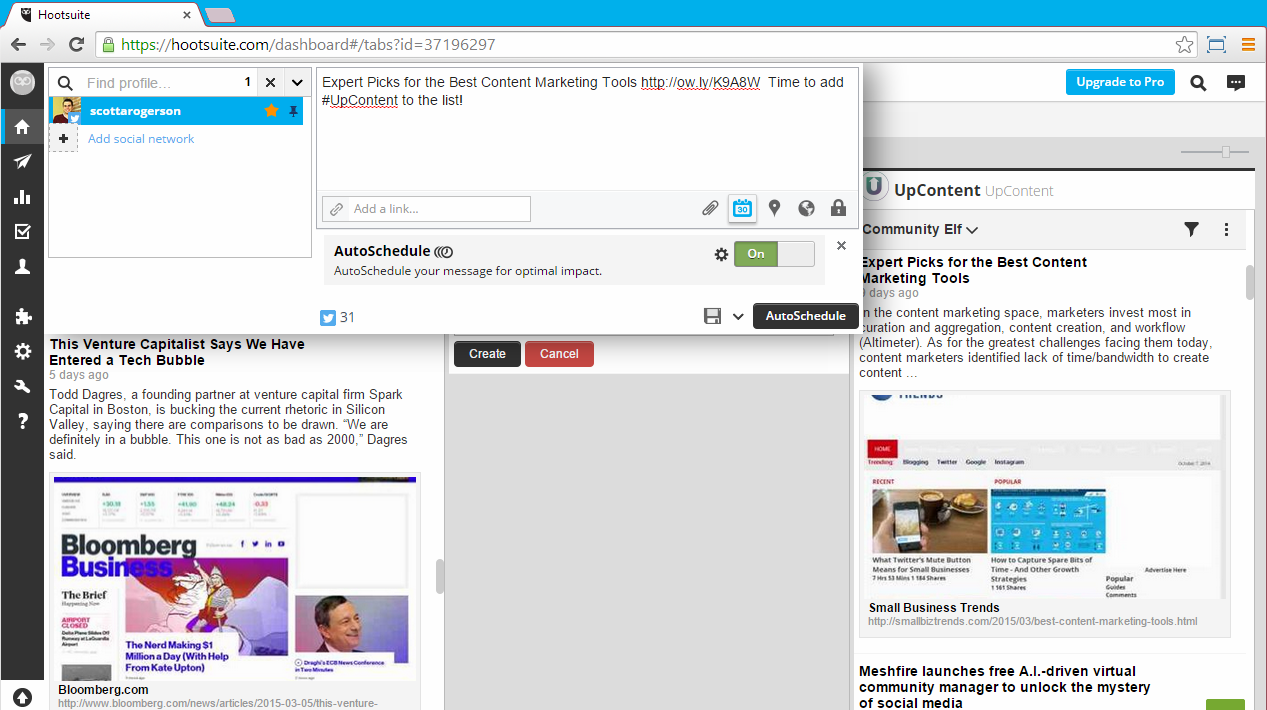The height and width of the screenshot is (710, 1267).
Task: Toggle favorite star on scottarogerson
Action: (272, 111)
